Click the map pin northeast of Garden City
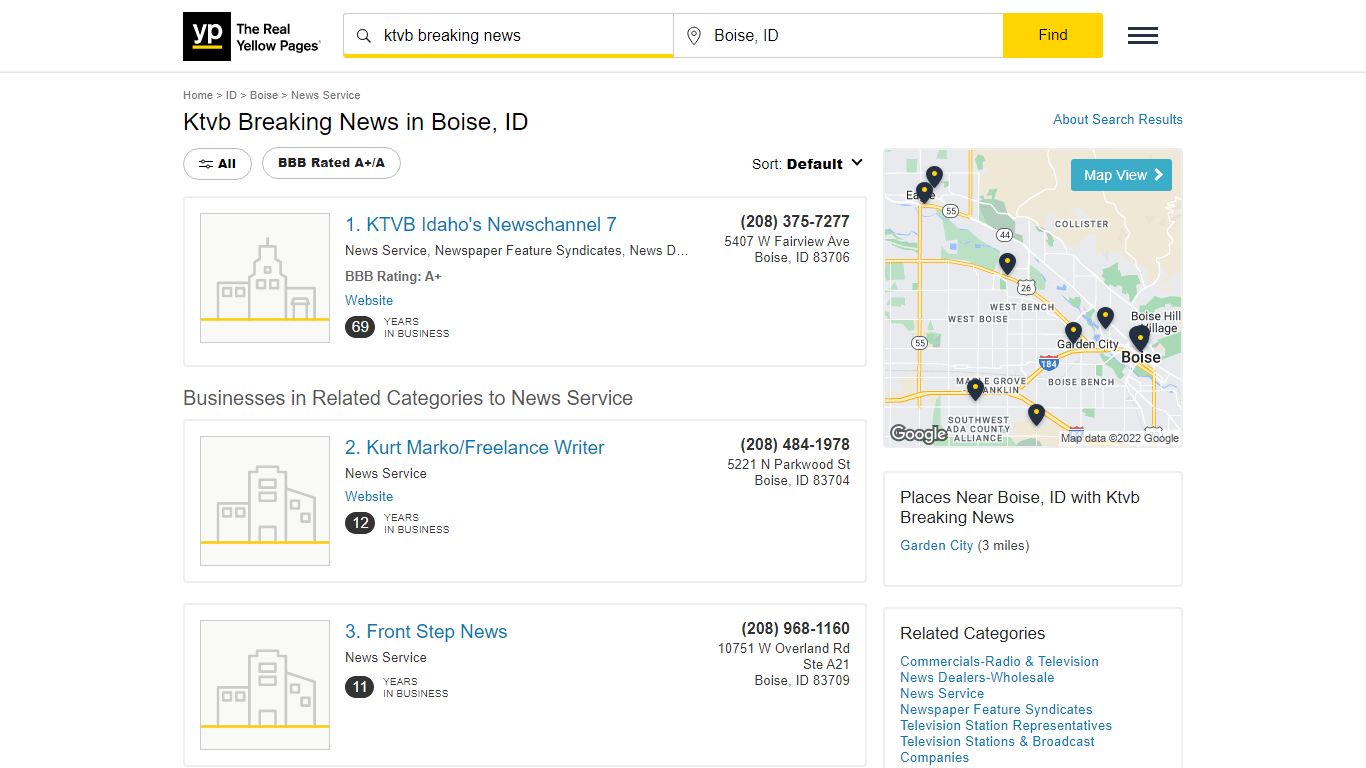 click(1105, 318)
